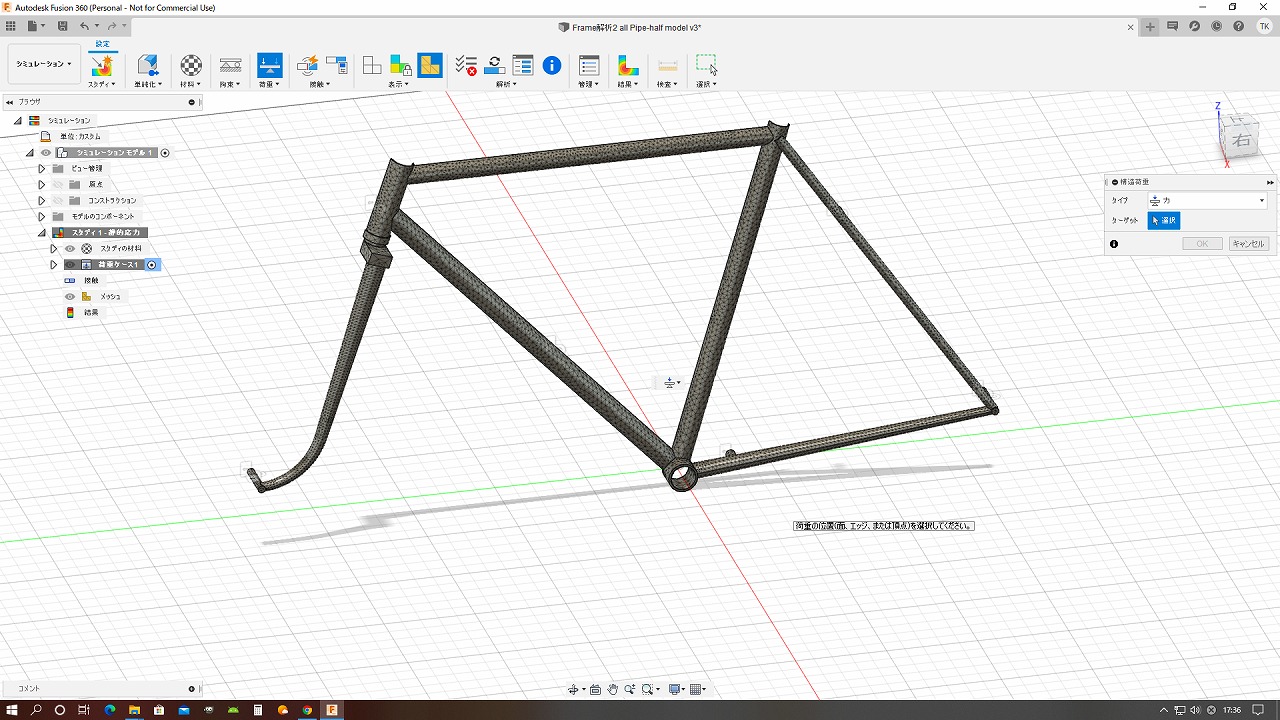Select the Frame解析2 document tab

(x=636, y=27)
